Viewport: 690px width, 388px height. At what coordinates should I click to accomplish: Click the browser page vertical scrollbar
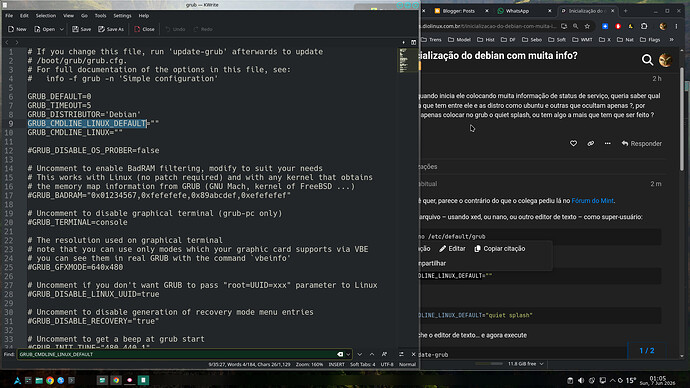coord(682,119)
